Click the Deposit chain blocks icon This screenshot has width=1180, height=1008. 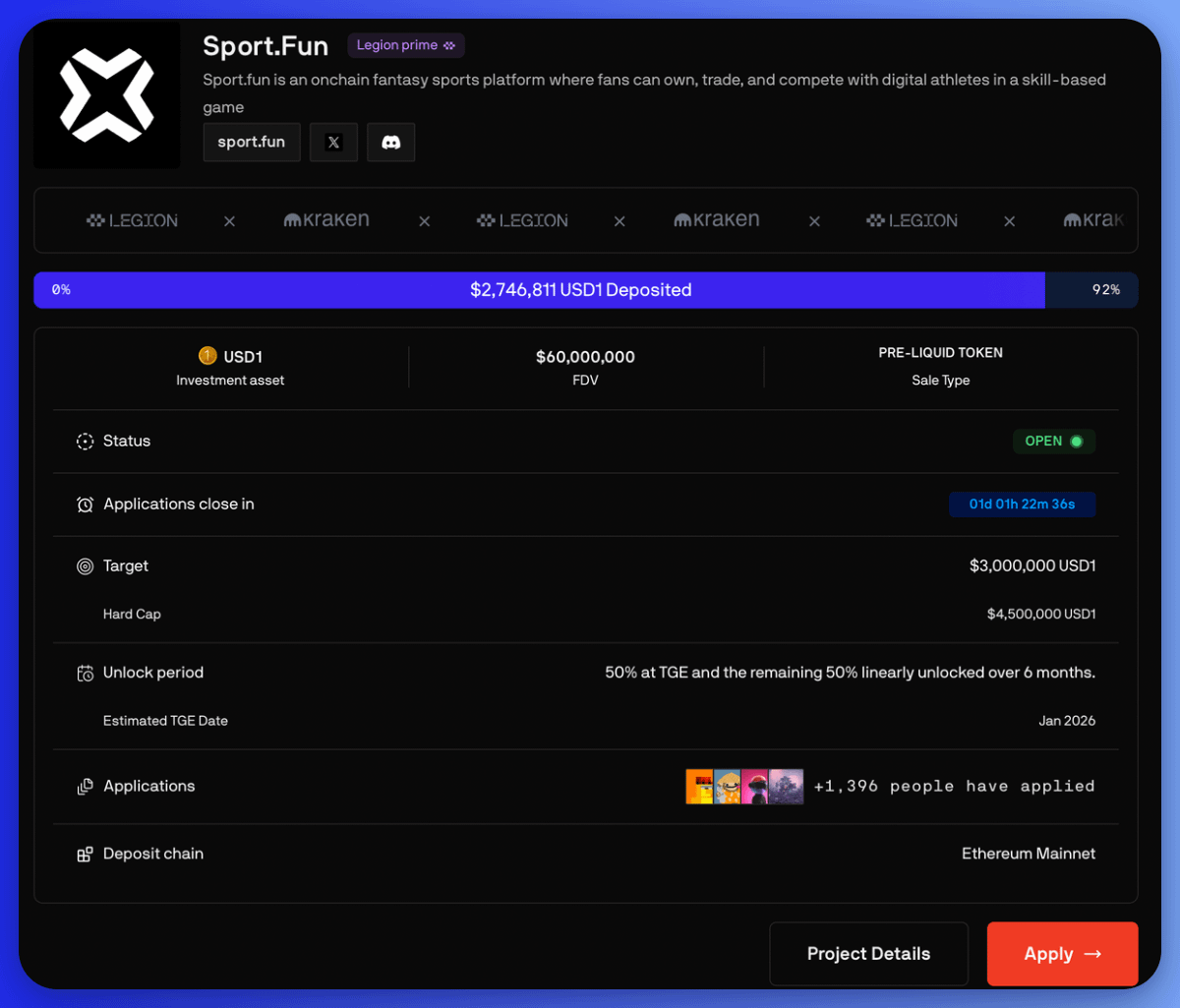point(86,855)
